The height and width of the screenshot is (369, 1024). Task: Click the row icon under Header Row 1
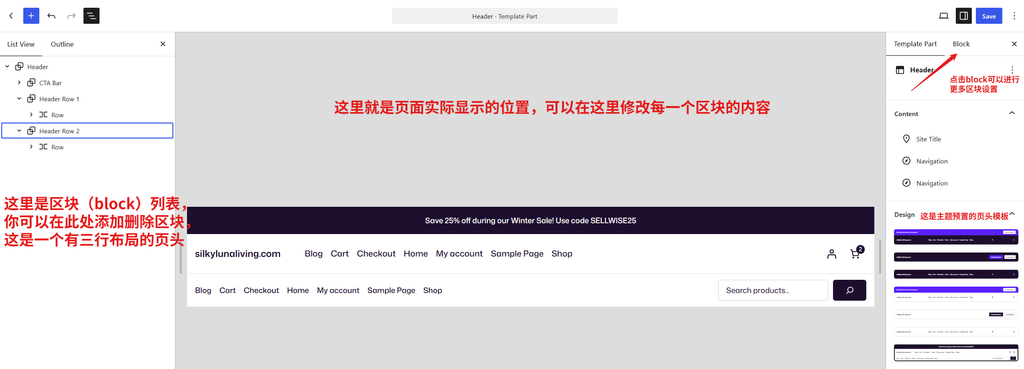(x=43, y=114)
